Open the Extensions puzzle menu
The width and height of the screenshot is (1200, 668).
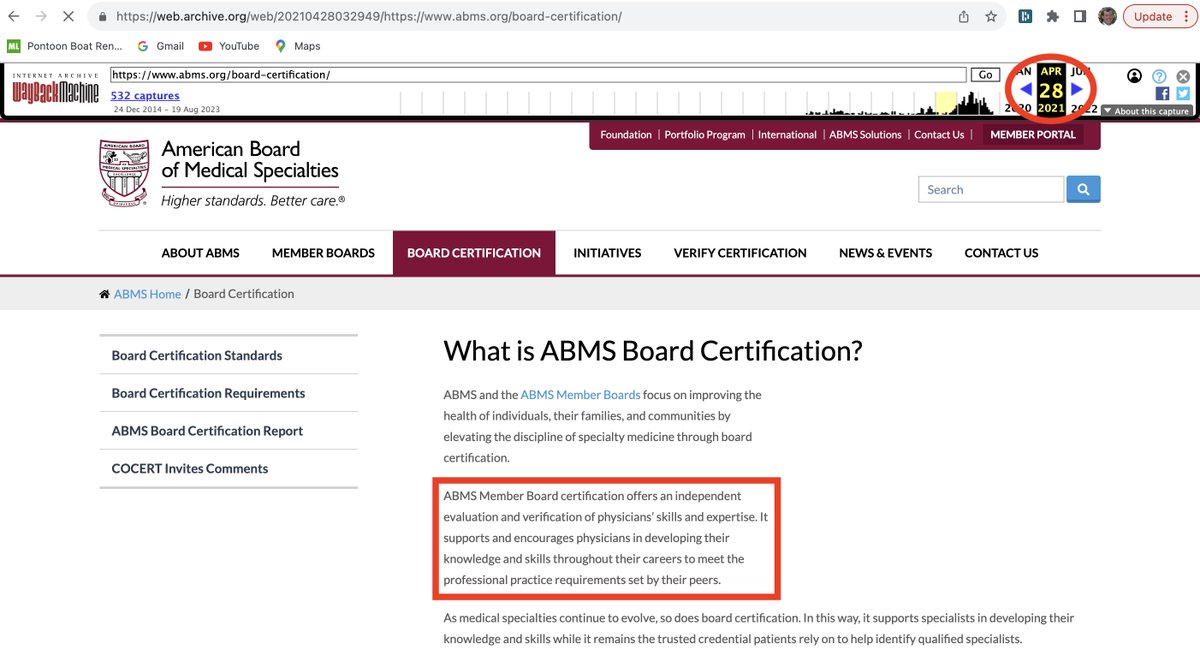click(x=1053, y=16)
